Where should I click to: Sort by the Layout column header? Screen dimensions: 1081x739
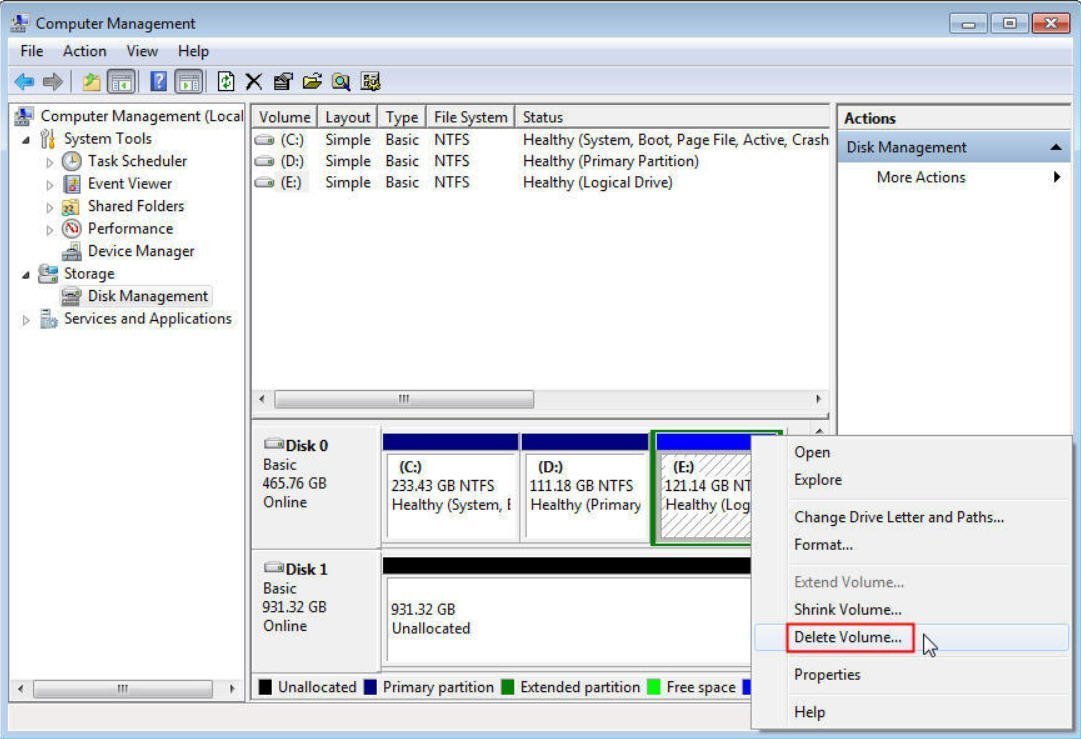coord(347,117)
